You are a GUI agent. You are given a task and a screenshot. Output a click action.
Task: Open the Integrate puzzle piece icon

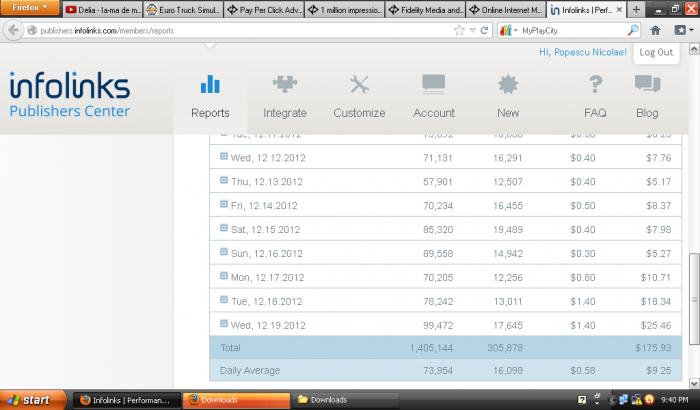[x=285, y=84]
